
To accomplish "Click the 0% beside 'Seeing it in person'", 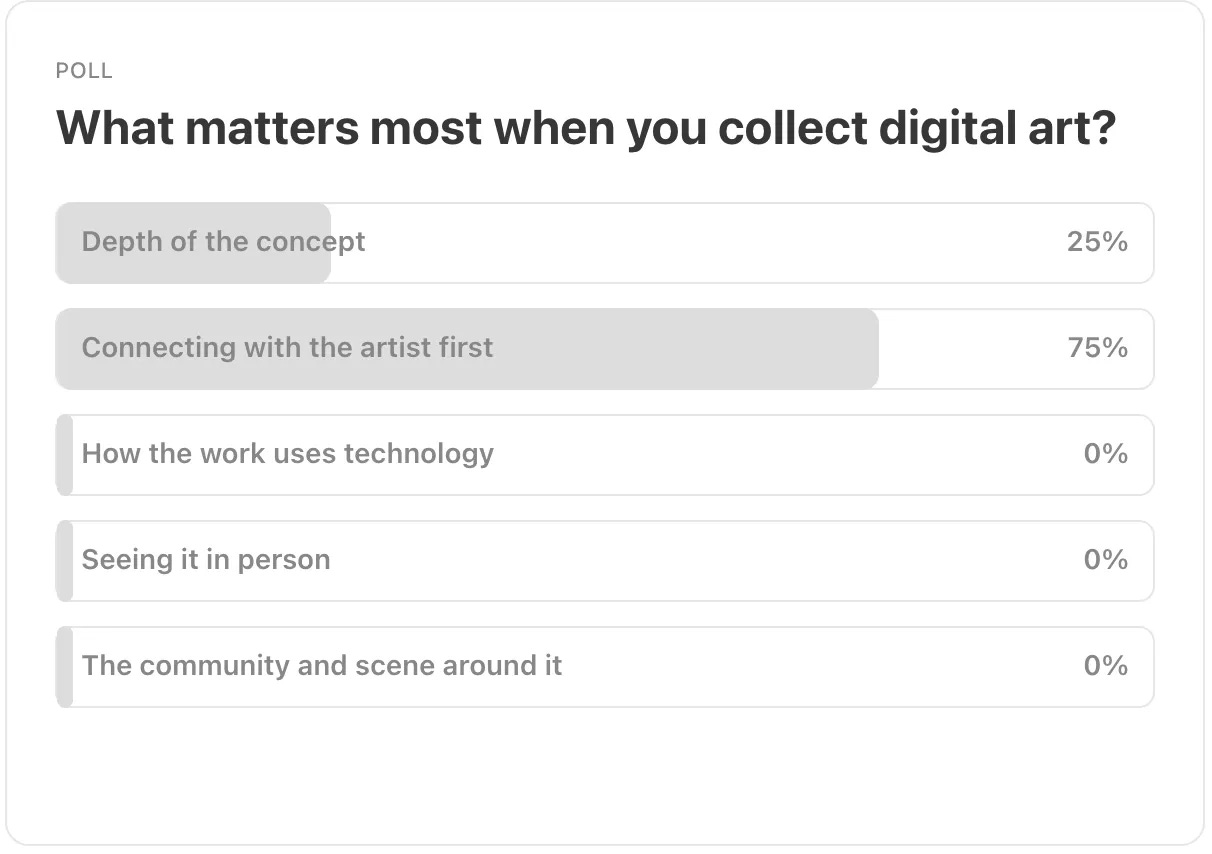I will pos(1106,560).
